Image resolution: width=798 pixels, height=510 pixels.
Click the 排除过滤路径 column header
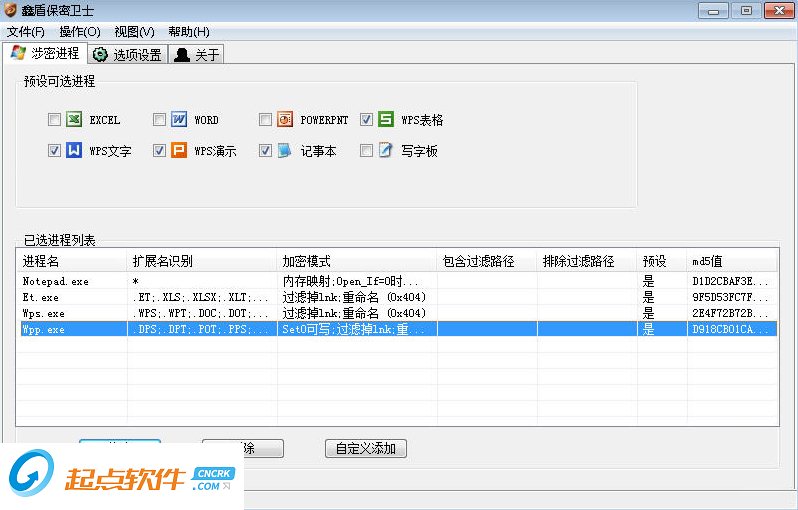[x=587, y=261]
